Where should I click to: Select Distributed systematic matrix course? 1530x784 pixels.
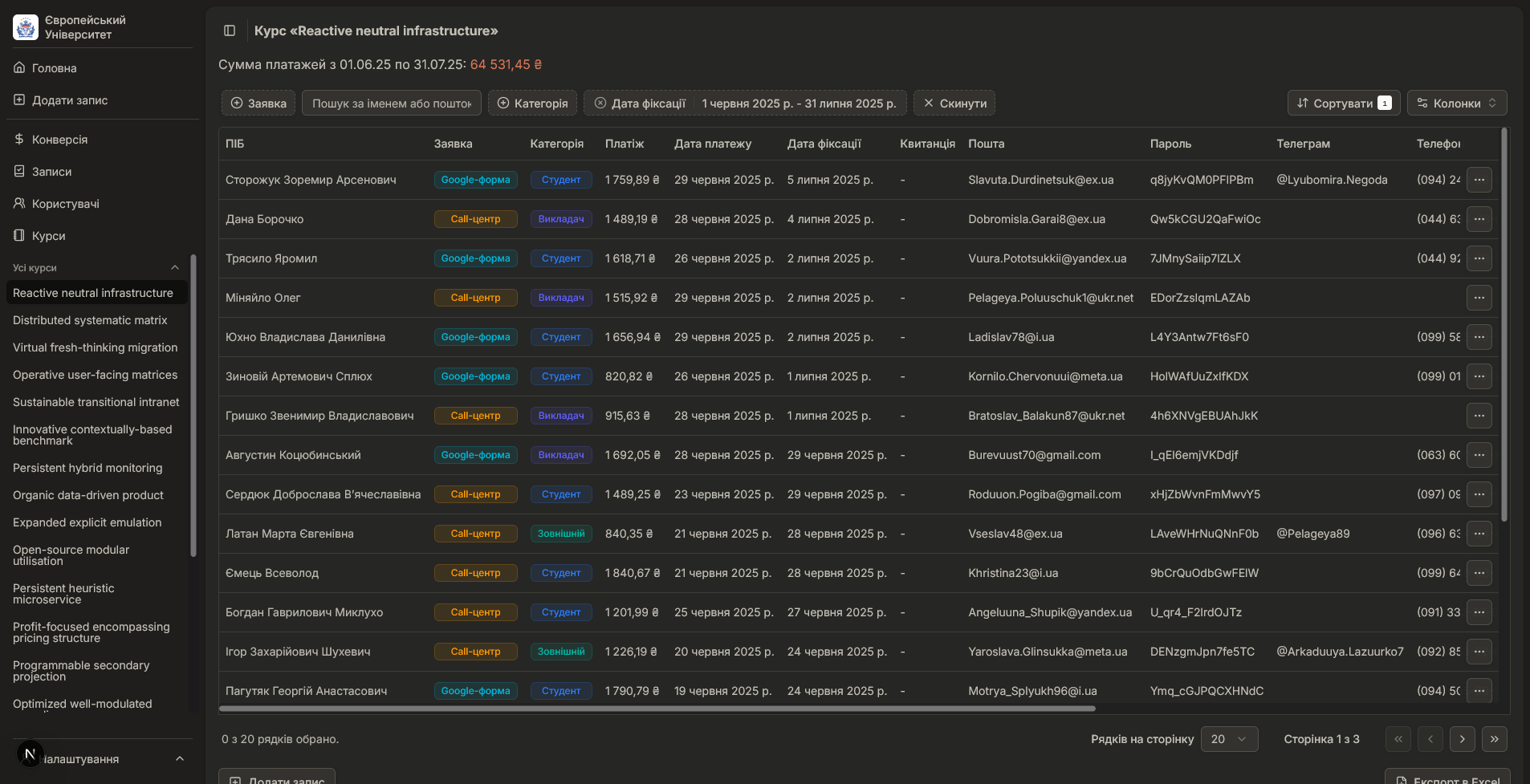[90, 320]
